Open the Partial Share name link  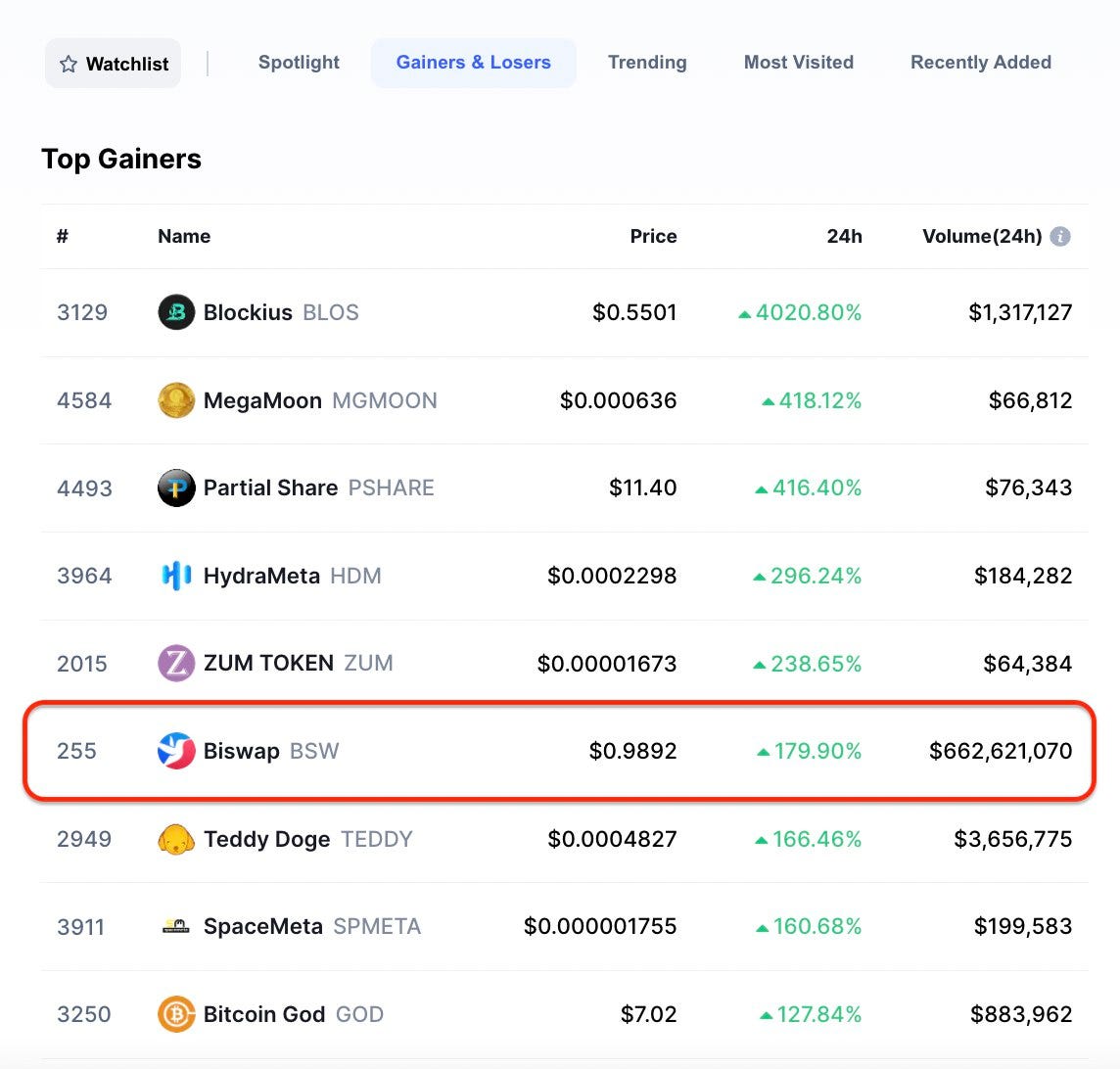click(x=271, y=488)
